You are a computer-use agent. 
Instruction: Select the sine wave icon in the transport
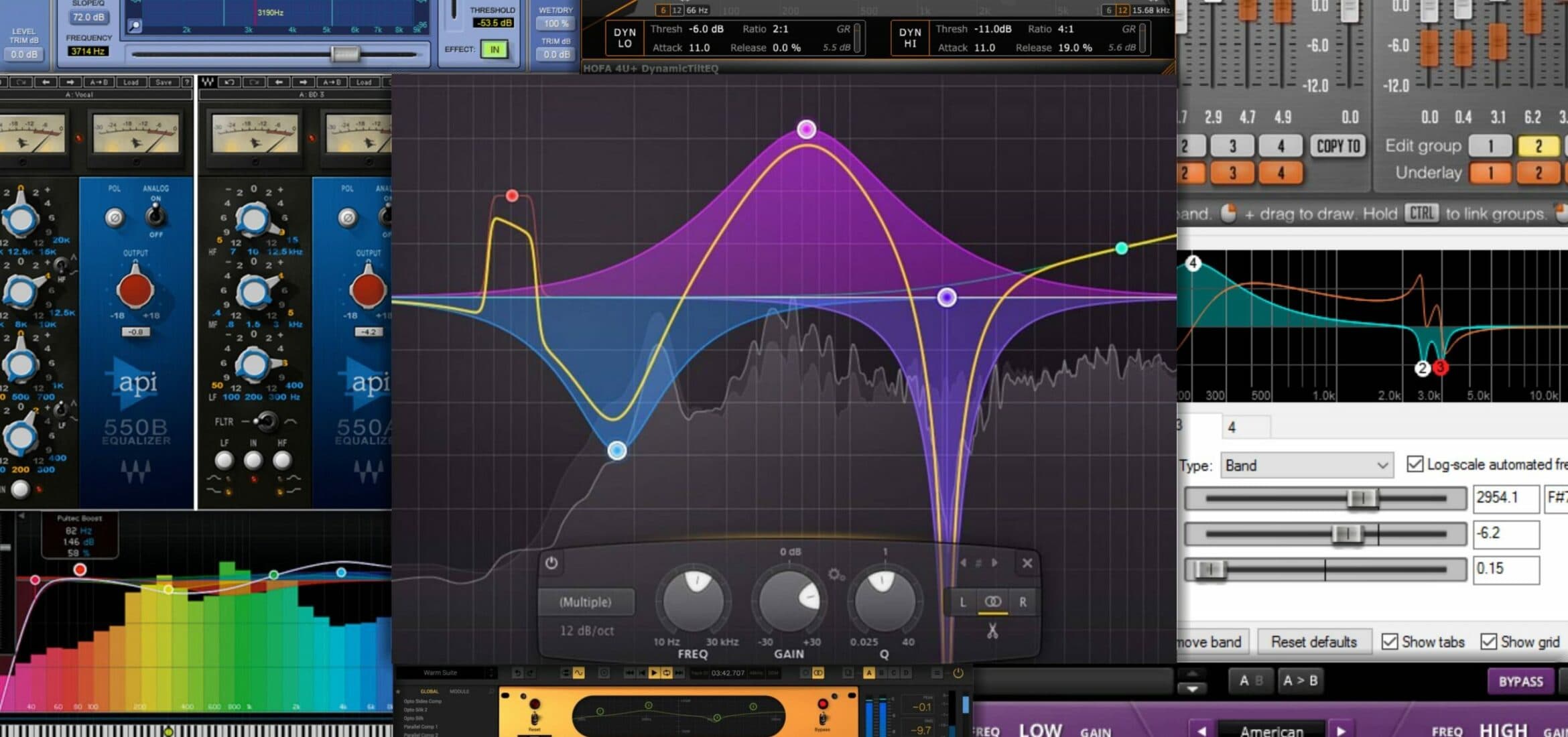coord(579,673)
